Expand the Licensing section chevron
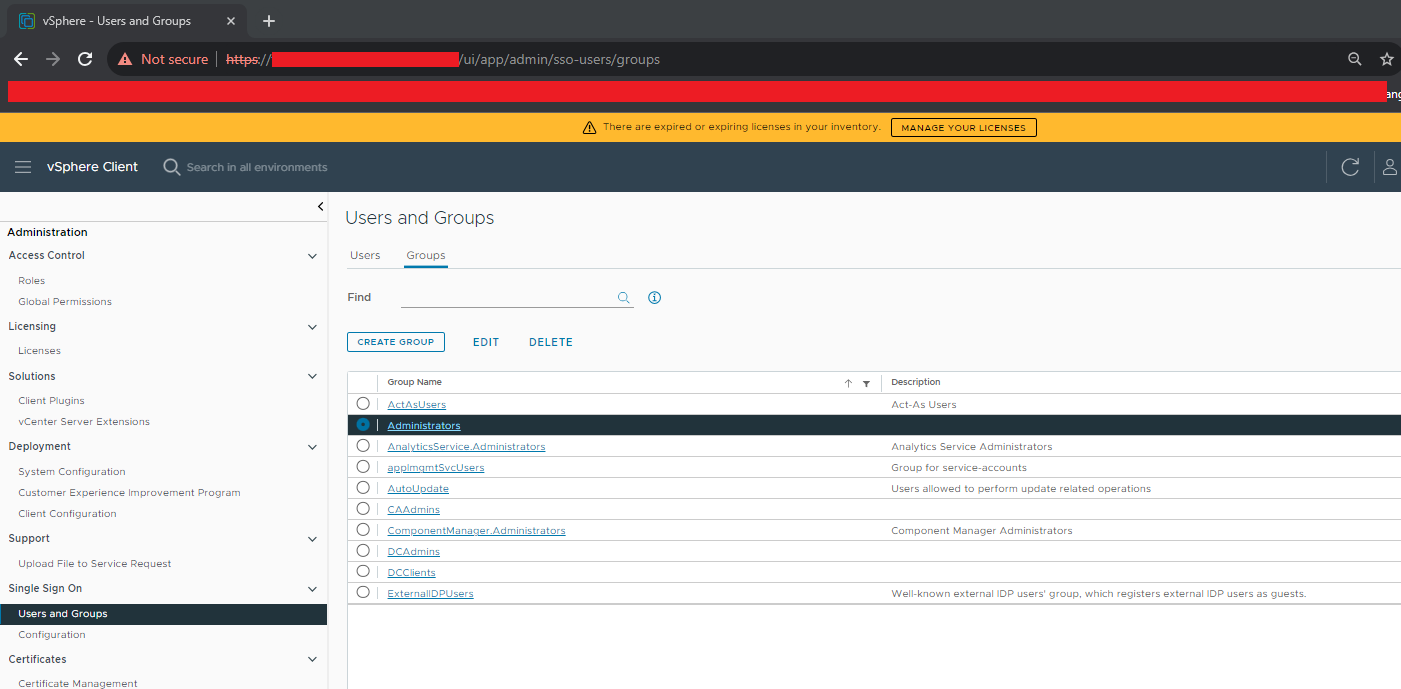1401x689 pixels. pyautogui.click(x=312, y=327)
